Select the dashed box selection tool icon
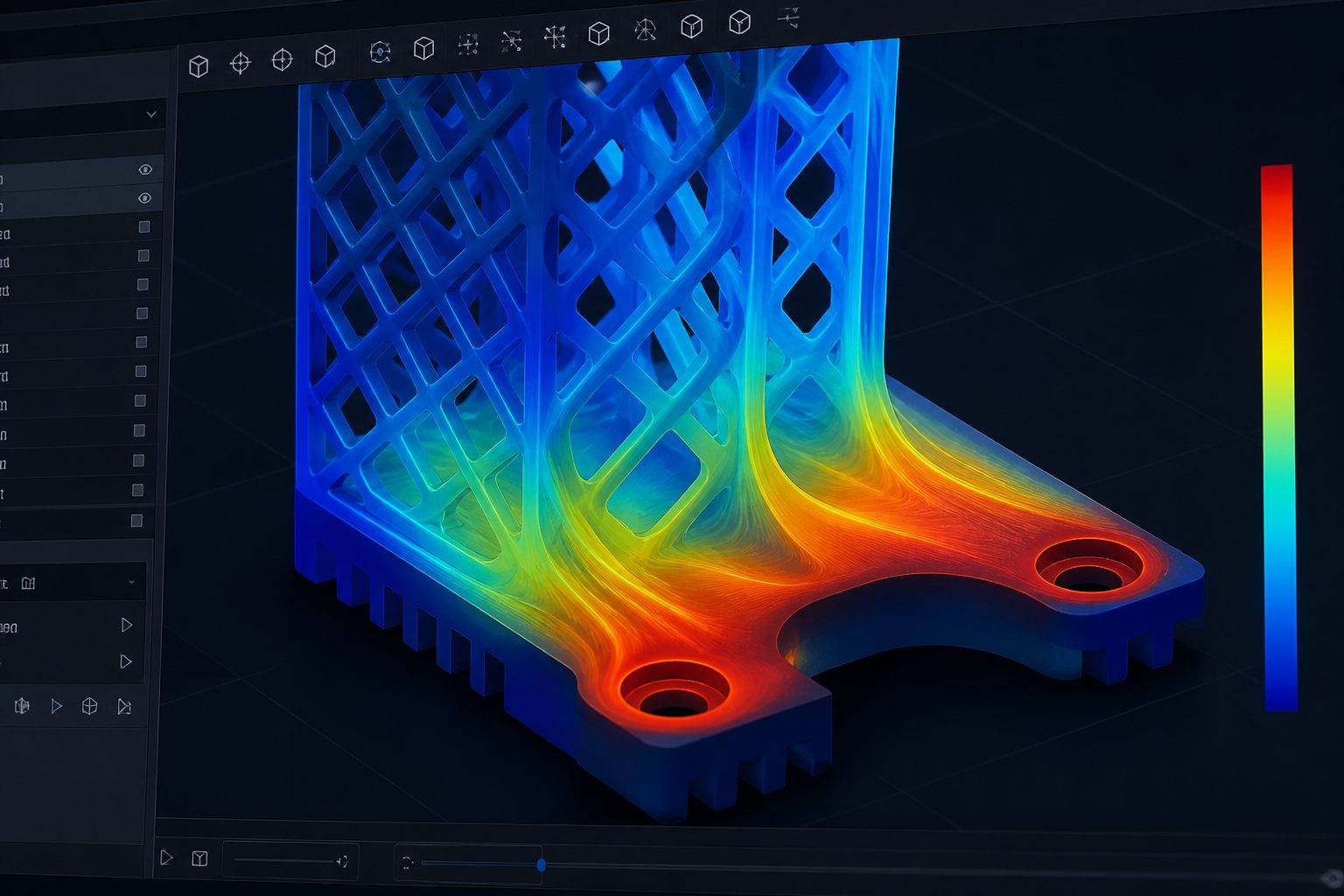 (468, 45)
